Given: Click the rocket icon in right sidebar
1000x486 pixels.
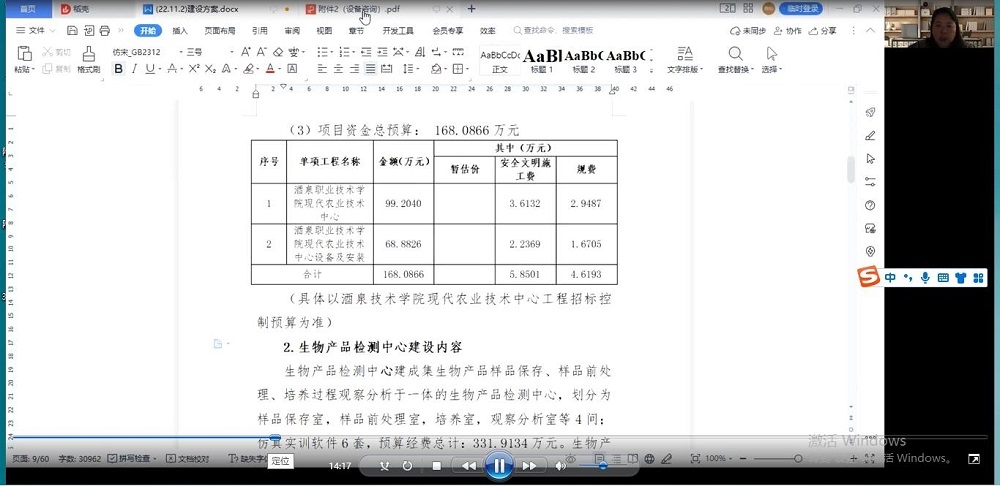Looking at the screenshot, I should click(x=870, y=112).
